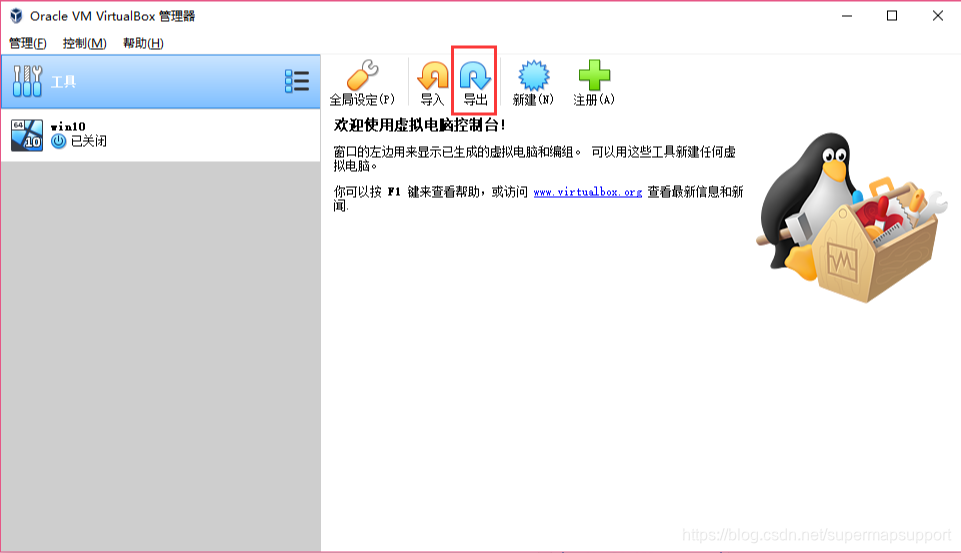The width and height of the screenshot is (961, 553).
Task: Close the VirtualBox manager window
Action: pos(938,16)
